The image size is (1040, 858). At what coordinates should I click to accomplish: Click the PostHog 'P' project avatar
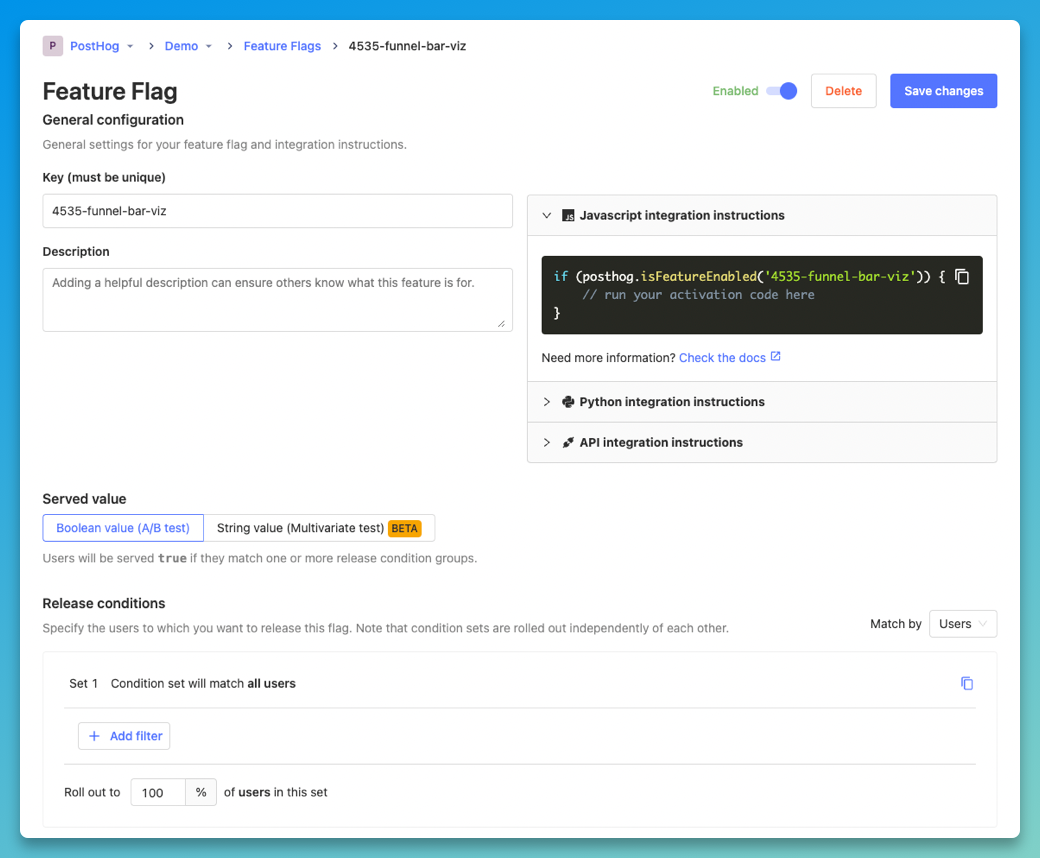[x=52, y=46]
